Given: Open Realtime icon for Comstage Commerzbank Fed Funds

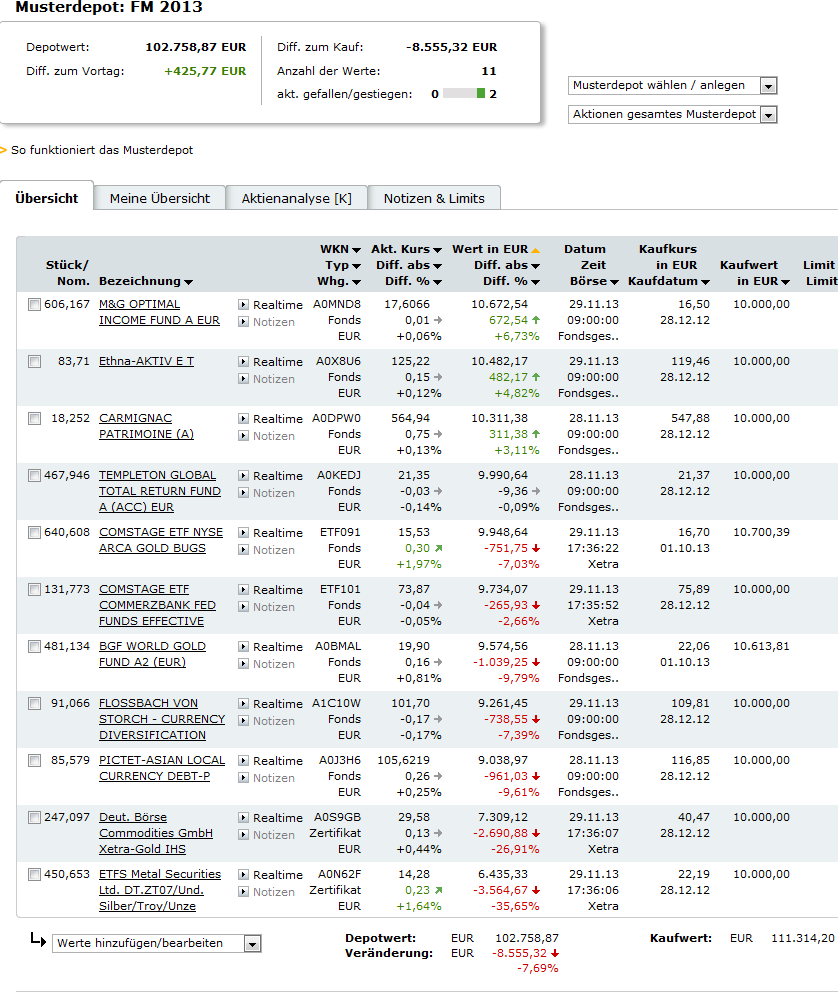Looking at the screenshot, I should pyautogui.click(x=243, y=590).
